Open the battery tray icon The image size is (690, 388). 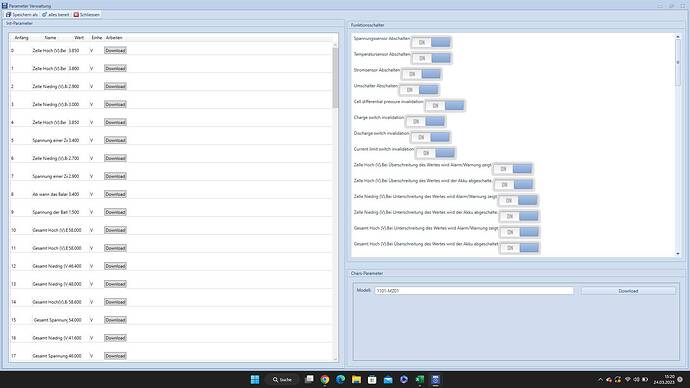[645, 379]
